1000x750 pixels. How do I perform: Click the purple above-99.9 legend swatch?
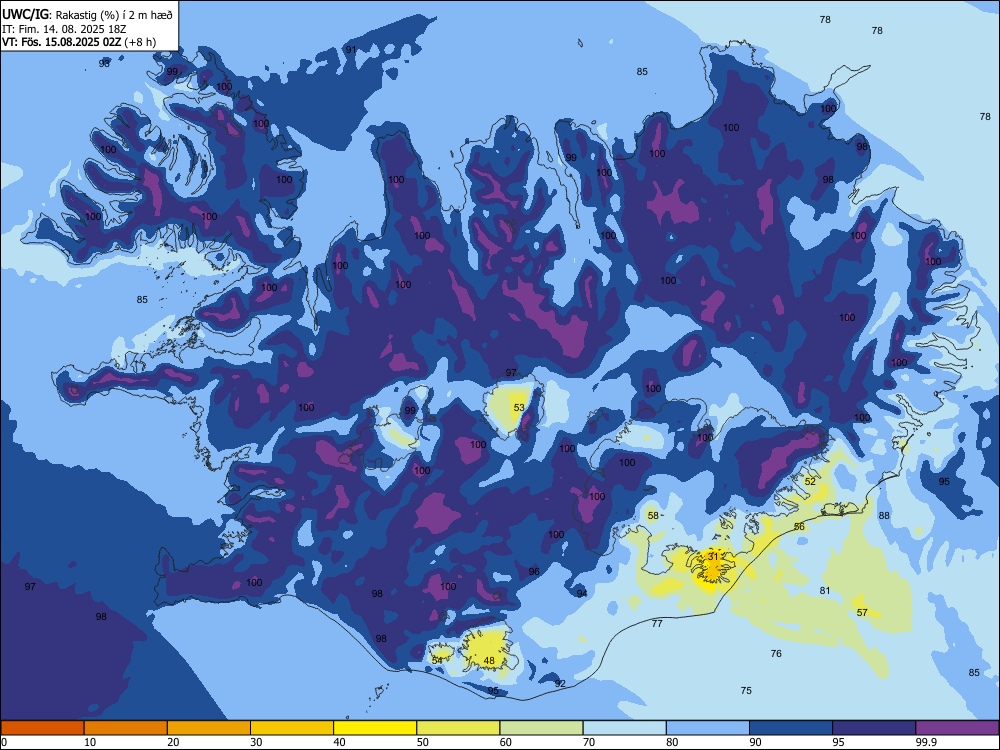[957, 728]
